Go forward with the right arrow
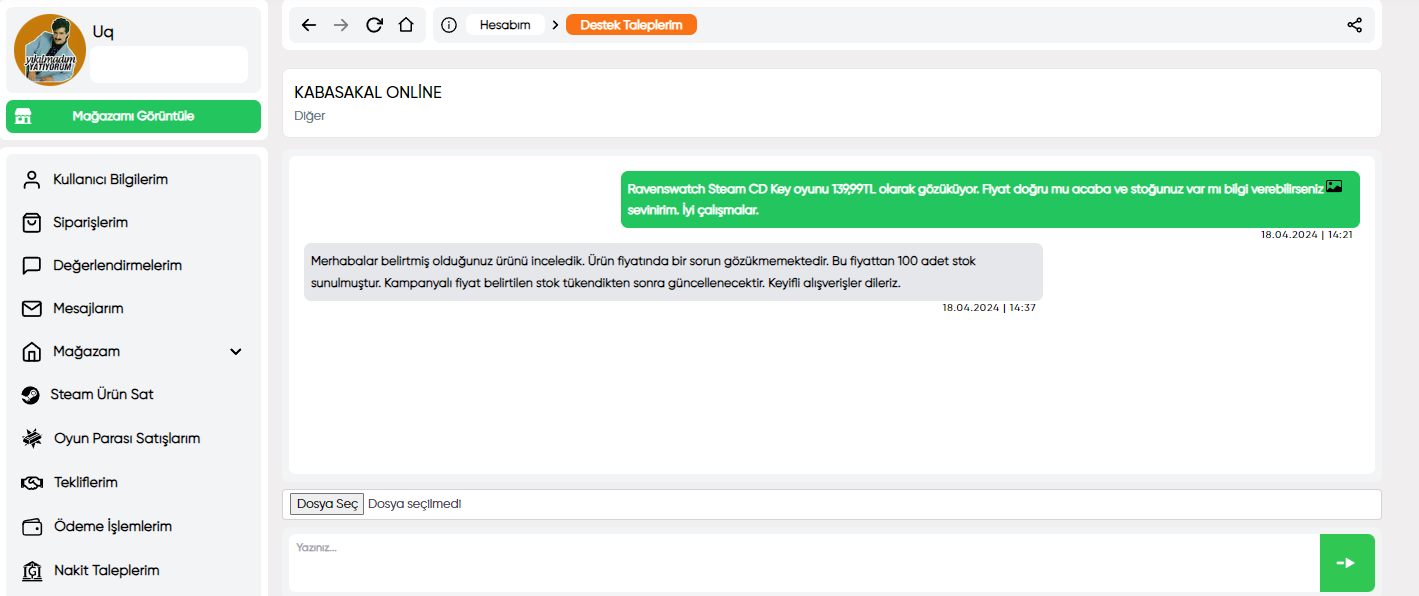The width and height of the screenshot is (1419, 596). [341, 25]
